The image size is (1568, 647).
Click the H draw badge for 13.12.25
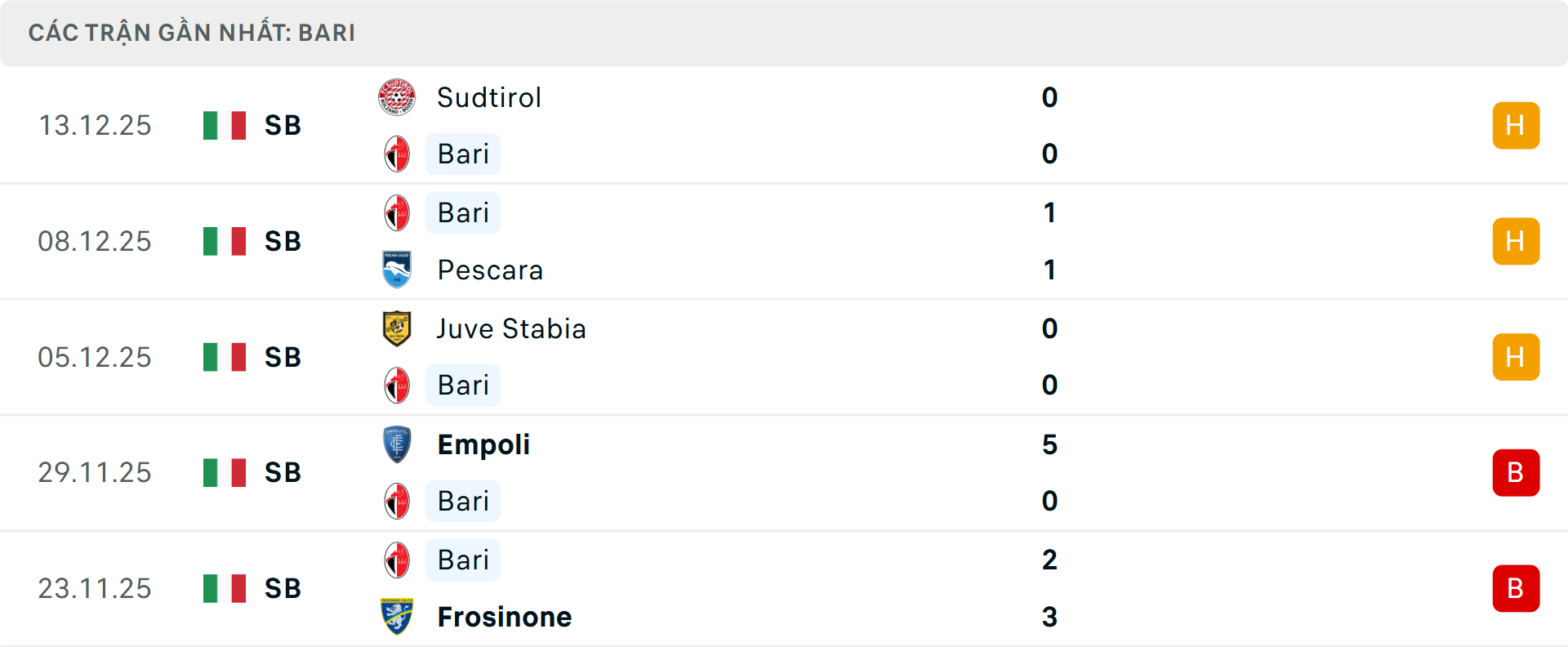1516,126
